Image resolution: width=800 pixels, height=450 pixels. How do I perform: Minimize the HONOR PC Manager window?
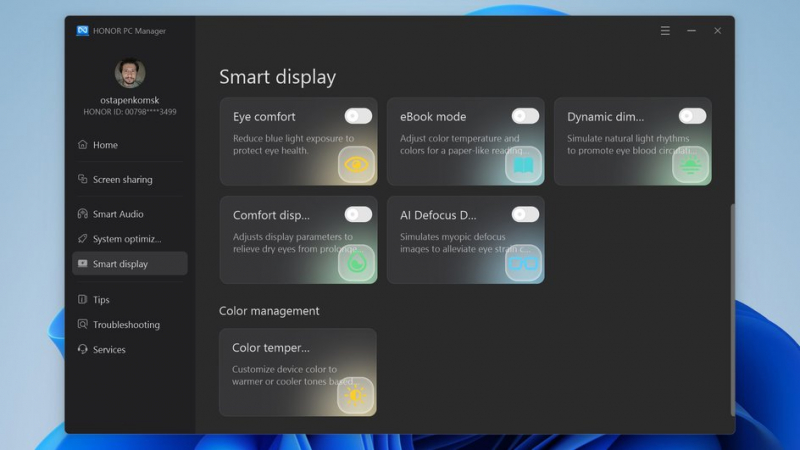click(691, 31)
